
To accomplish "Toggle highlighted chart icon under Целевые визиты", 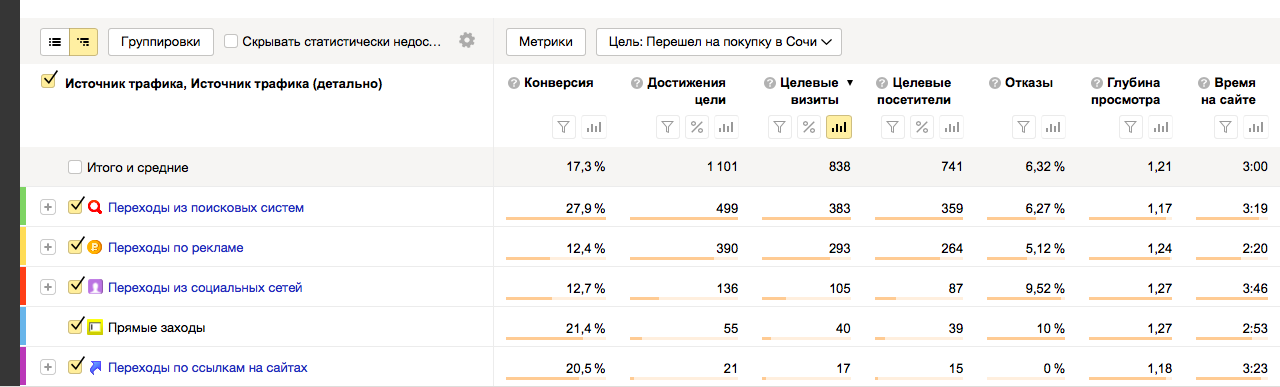I will coord(839,127).
